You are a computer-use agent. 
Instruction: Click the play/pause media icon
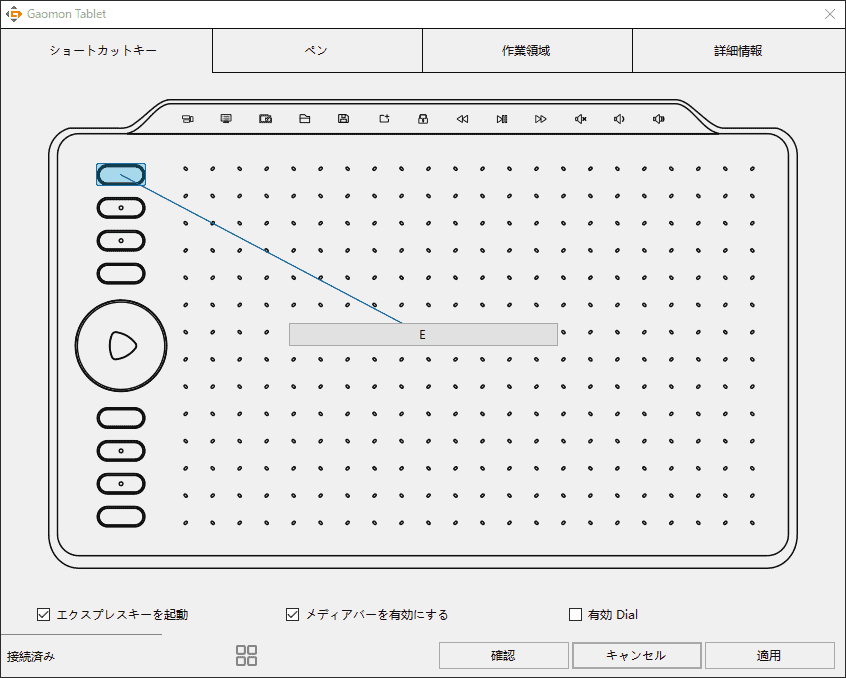pos(502,119)
